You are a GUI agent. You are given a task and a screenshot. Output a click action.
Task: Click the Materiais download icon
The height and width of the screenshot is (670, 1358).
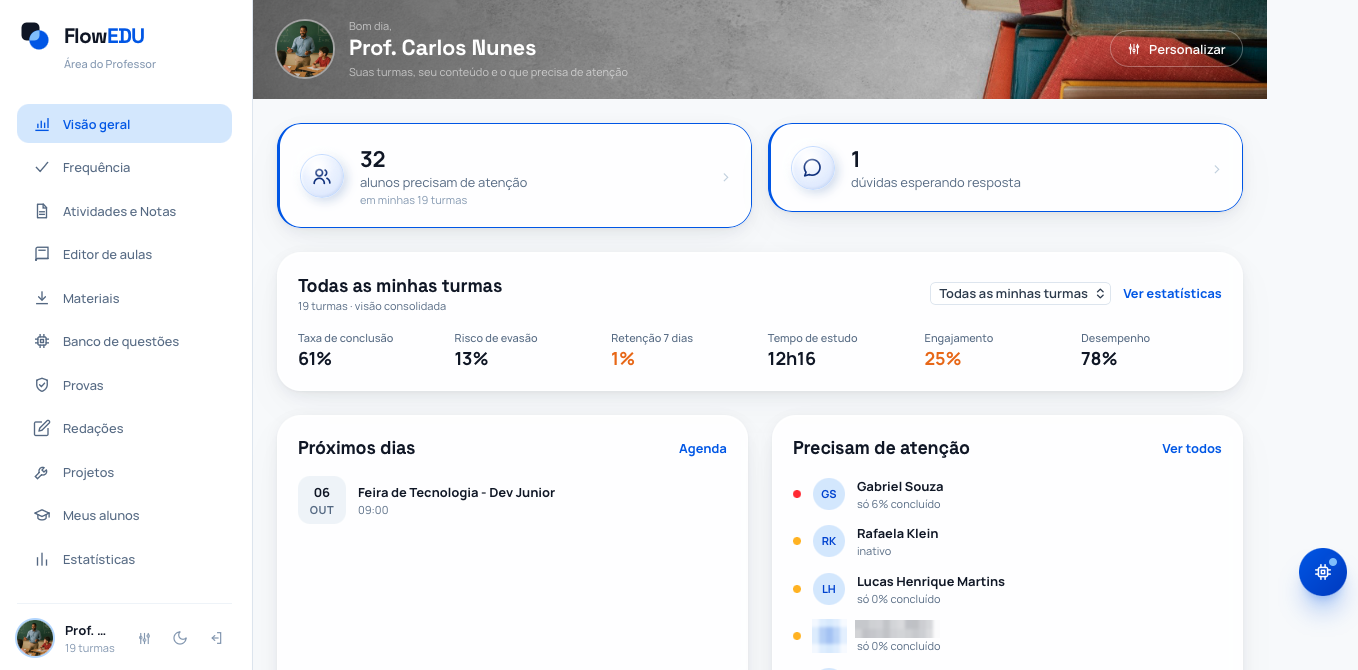42,298
